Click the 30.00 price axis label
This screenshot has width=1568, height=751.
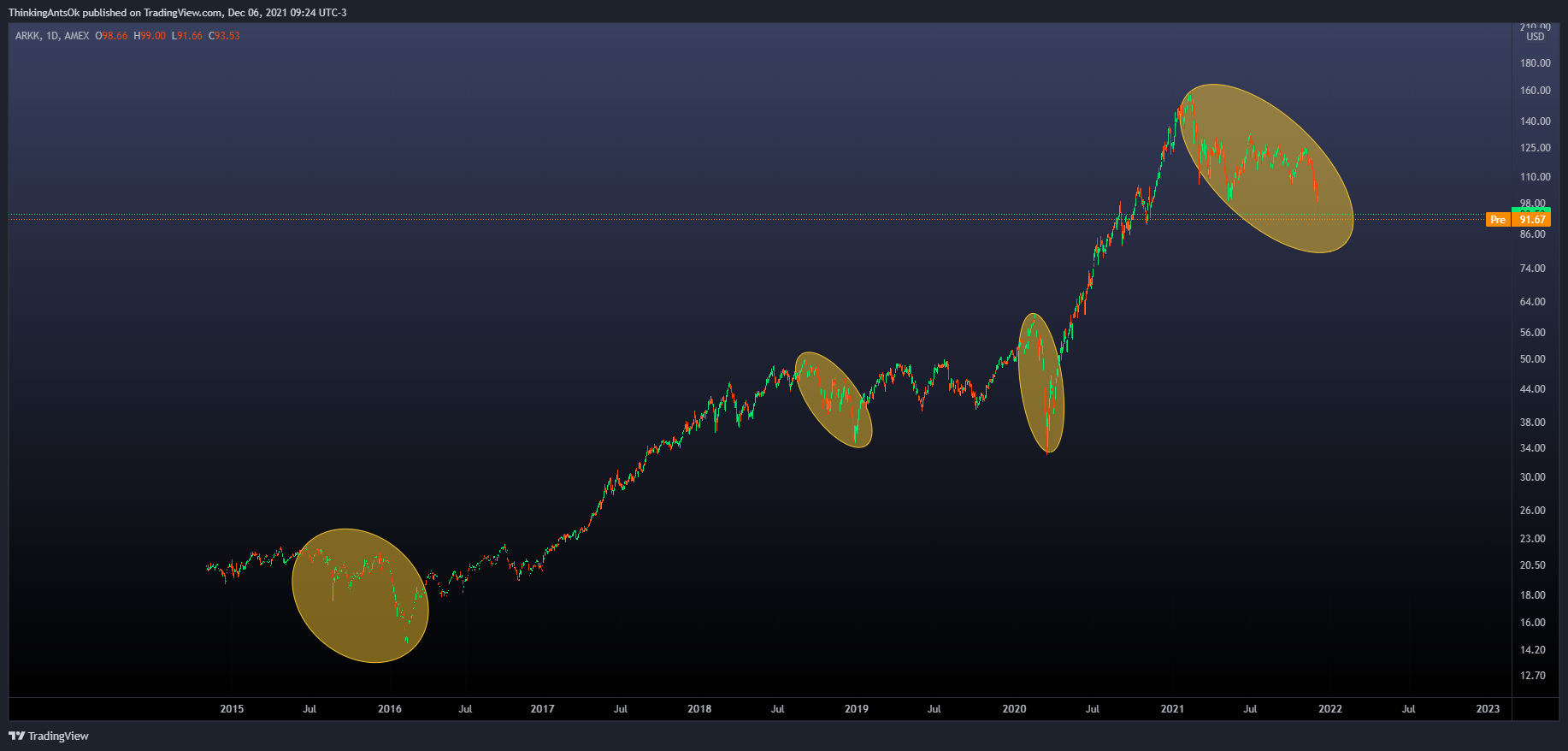tap(1533, 477)
